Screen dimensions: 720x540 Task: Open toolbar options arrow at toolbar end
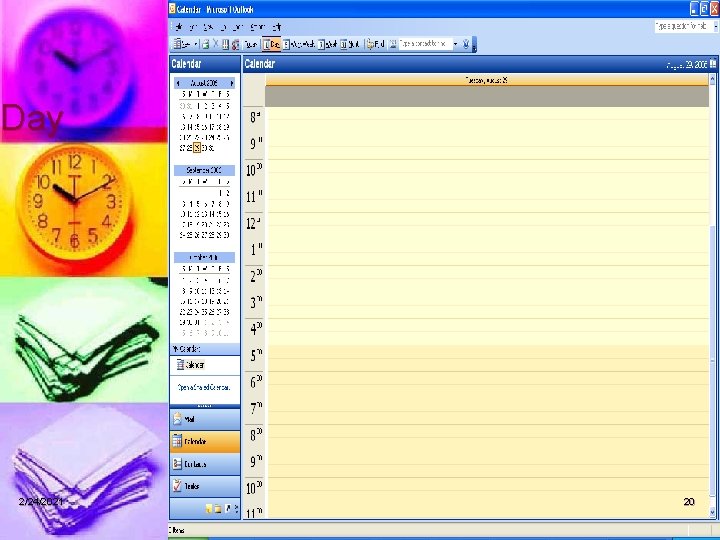coord(474,45)
